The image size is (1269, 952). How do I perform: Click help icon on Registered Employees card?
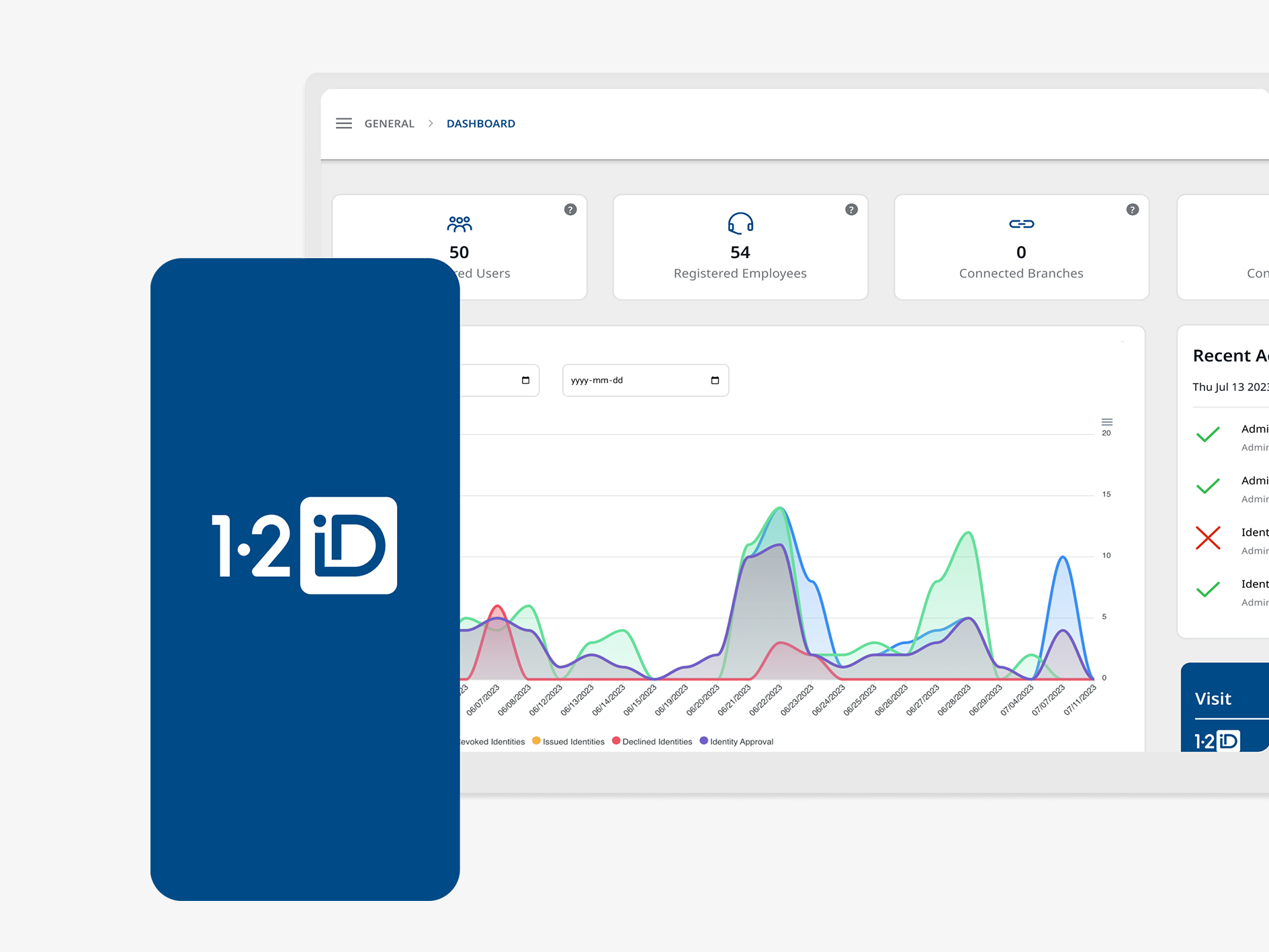(851, 210)
